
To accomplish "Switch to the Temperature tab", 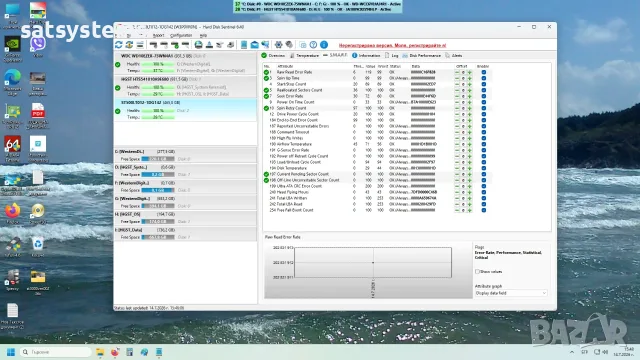I will coord(304,56).
